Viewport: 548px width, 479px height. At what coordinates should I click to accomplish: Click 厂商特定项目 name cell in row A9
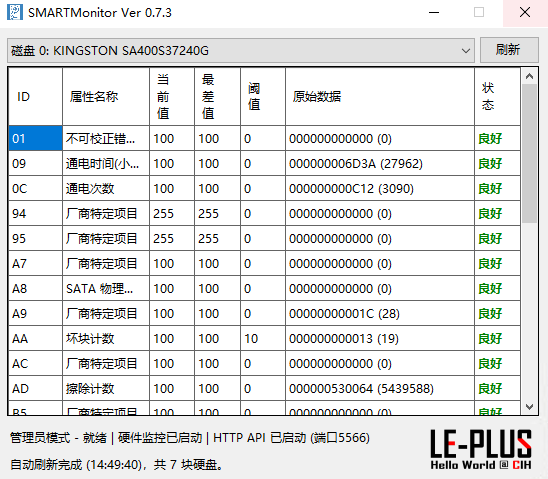coord(106,313)
